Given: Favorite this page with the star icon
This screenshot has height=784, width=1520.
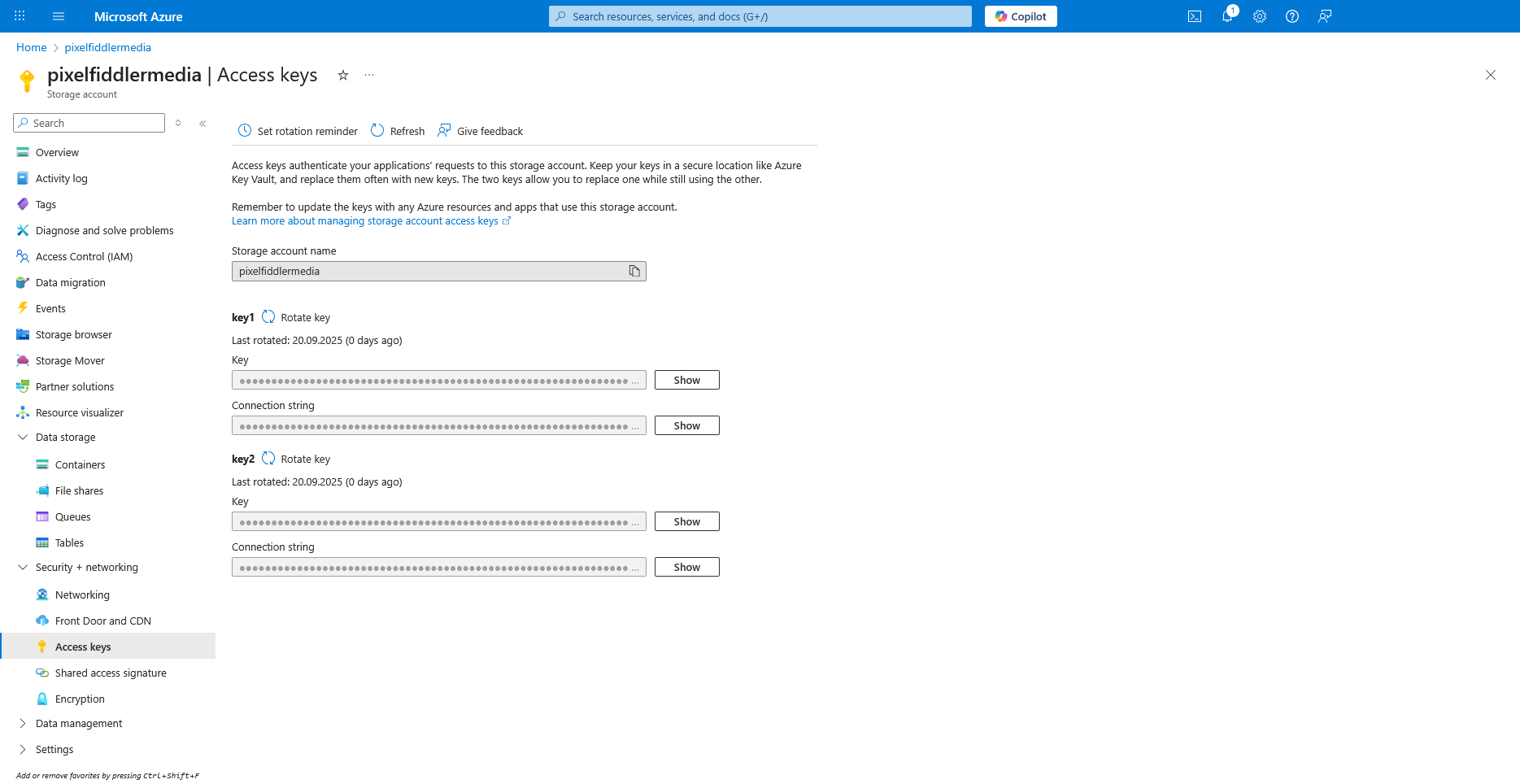Looking at the screenshot, I should pos(343,75).
